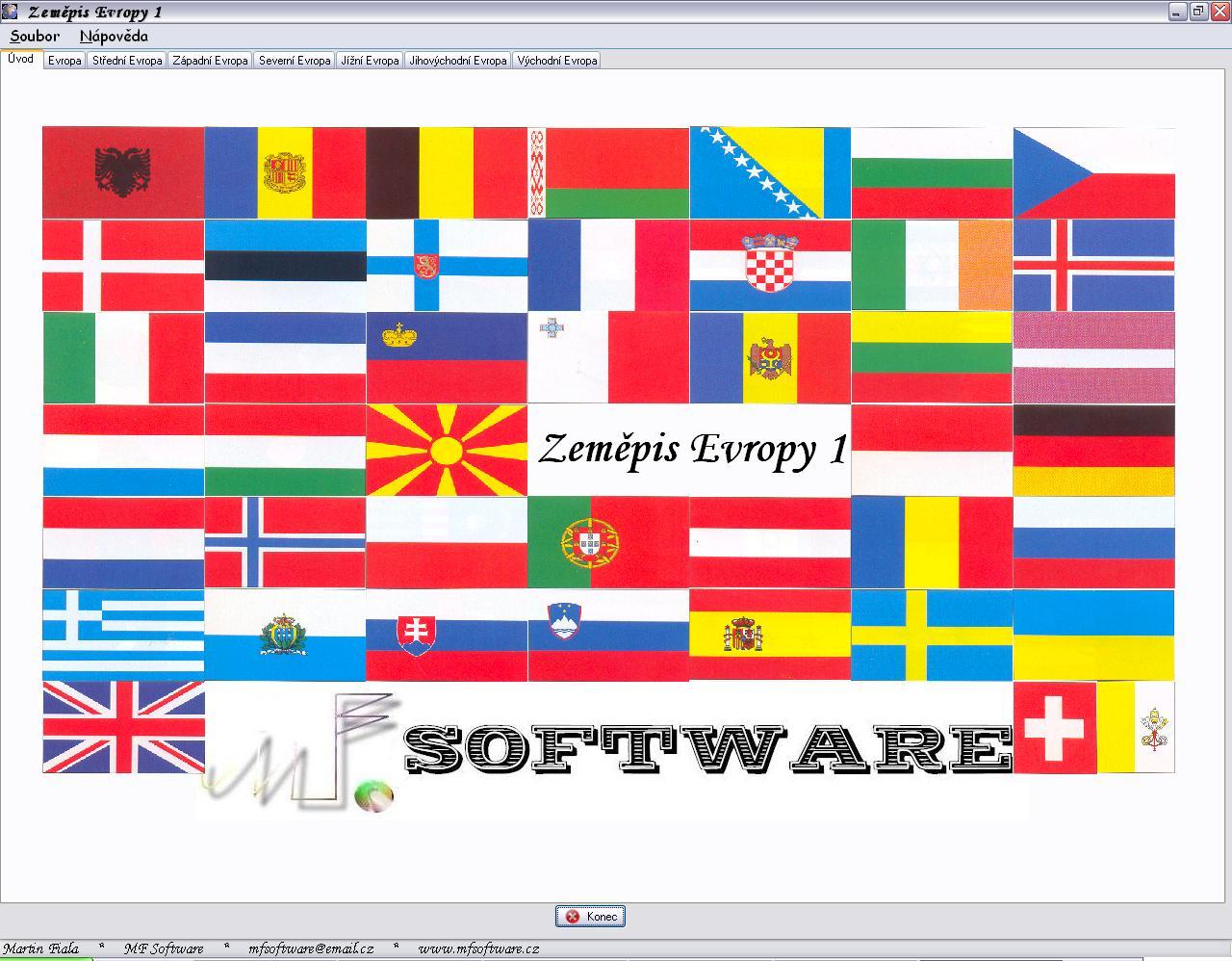Click the Bosnia and Herzegovina flag
1232x961 pixels.
(x=770, y=173)
